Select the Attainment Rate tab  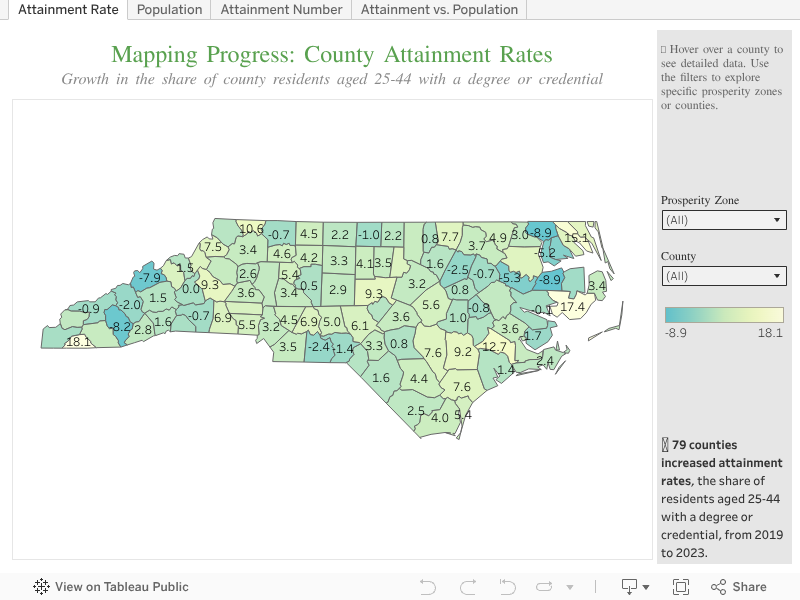coord(68,10)
